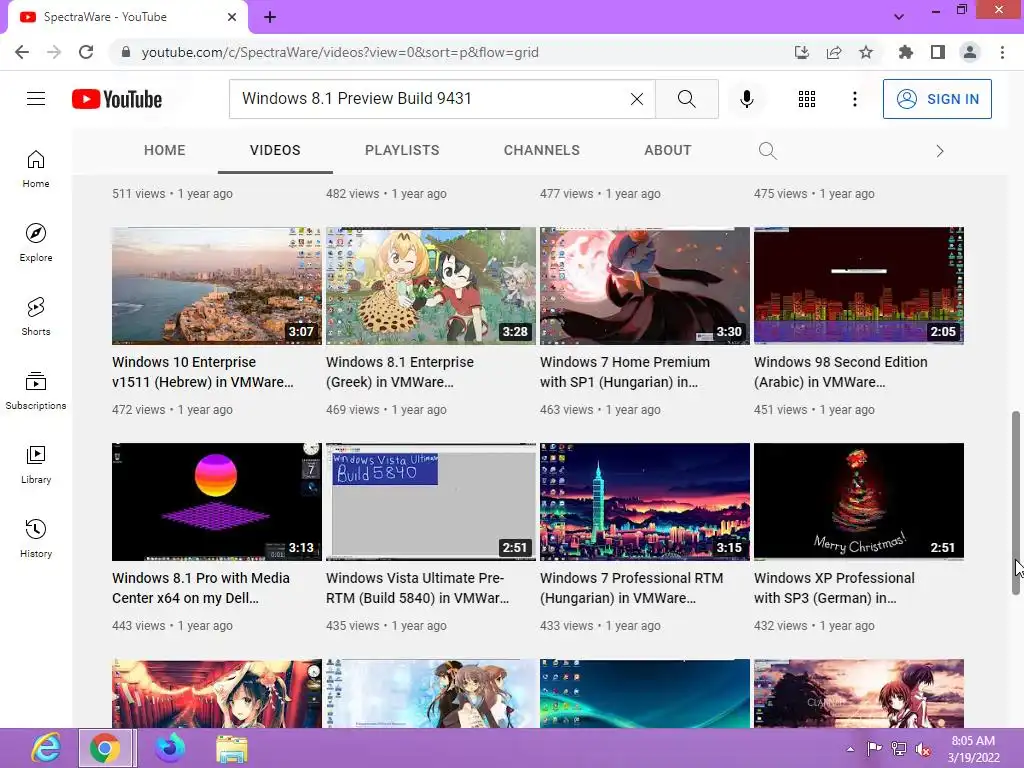The width and height of the screenshot is (1024, 768).
Task: Open Chrome profile avatar
Action: 970,52
